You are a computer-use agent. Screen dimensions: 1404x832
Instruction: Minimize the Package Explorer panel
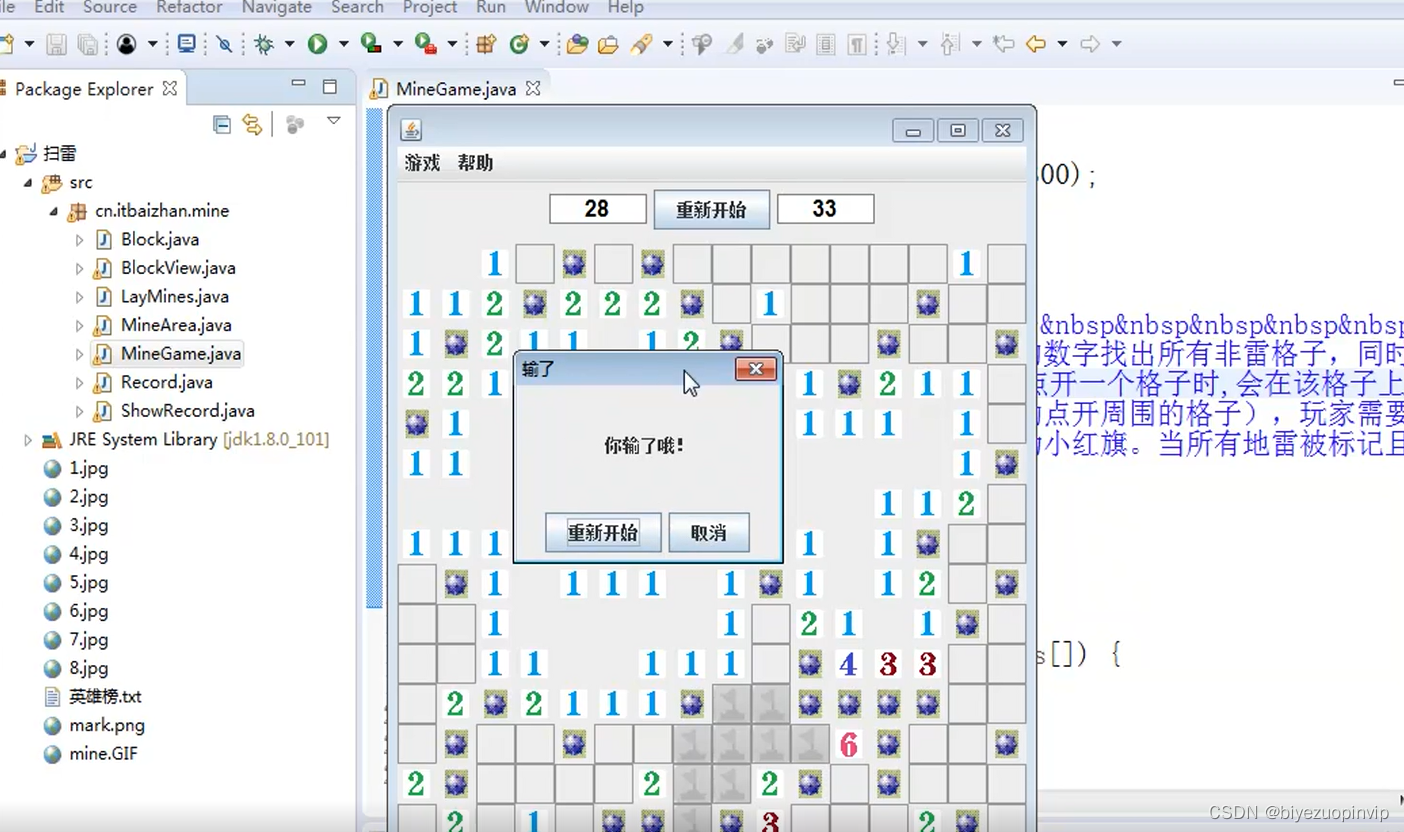point(298,84)
